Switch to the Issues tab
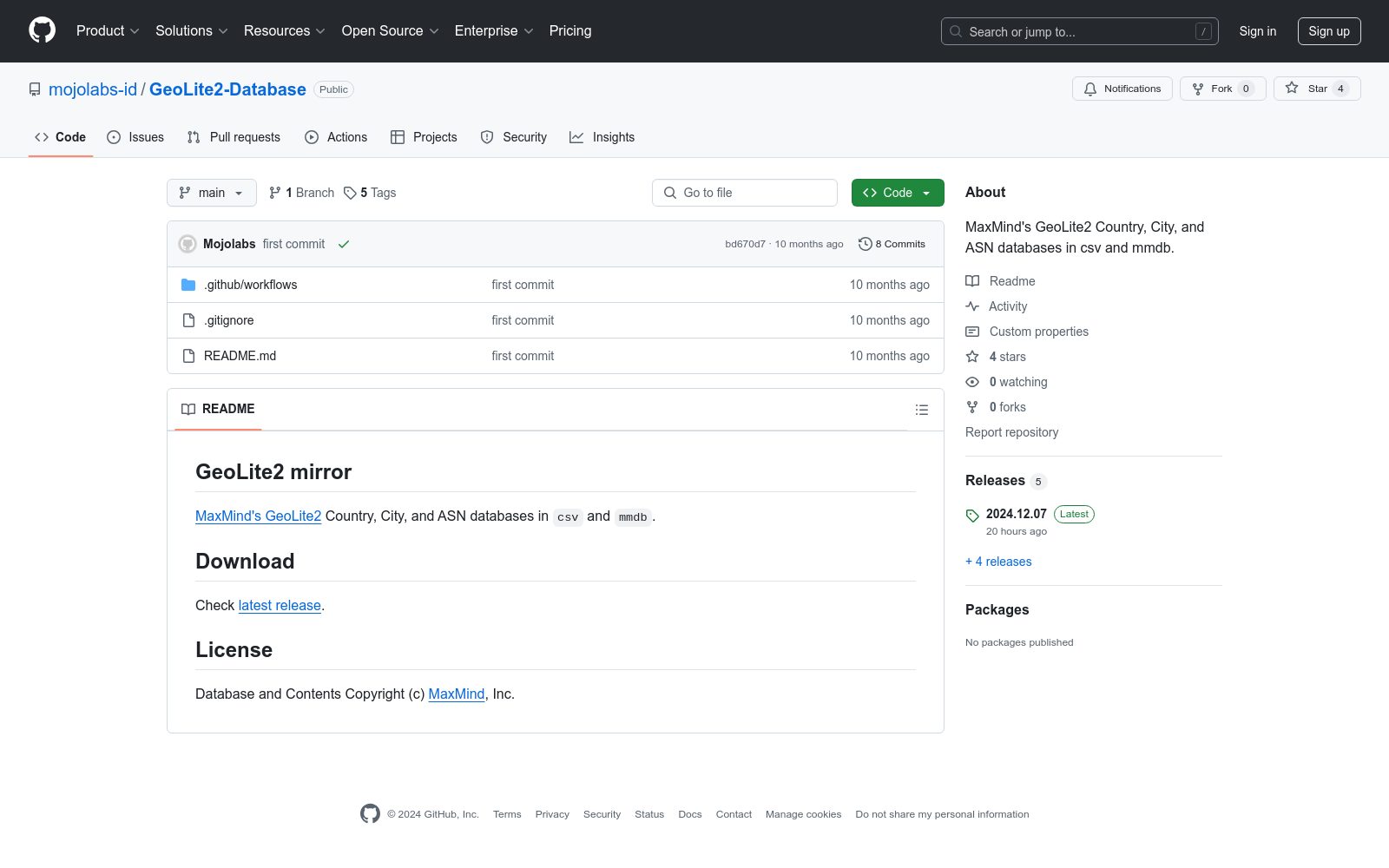The width and height of the screenshot is (1389, 868). point(135,137)
